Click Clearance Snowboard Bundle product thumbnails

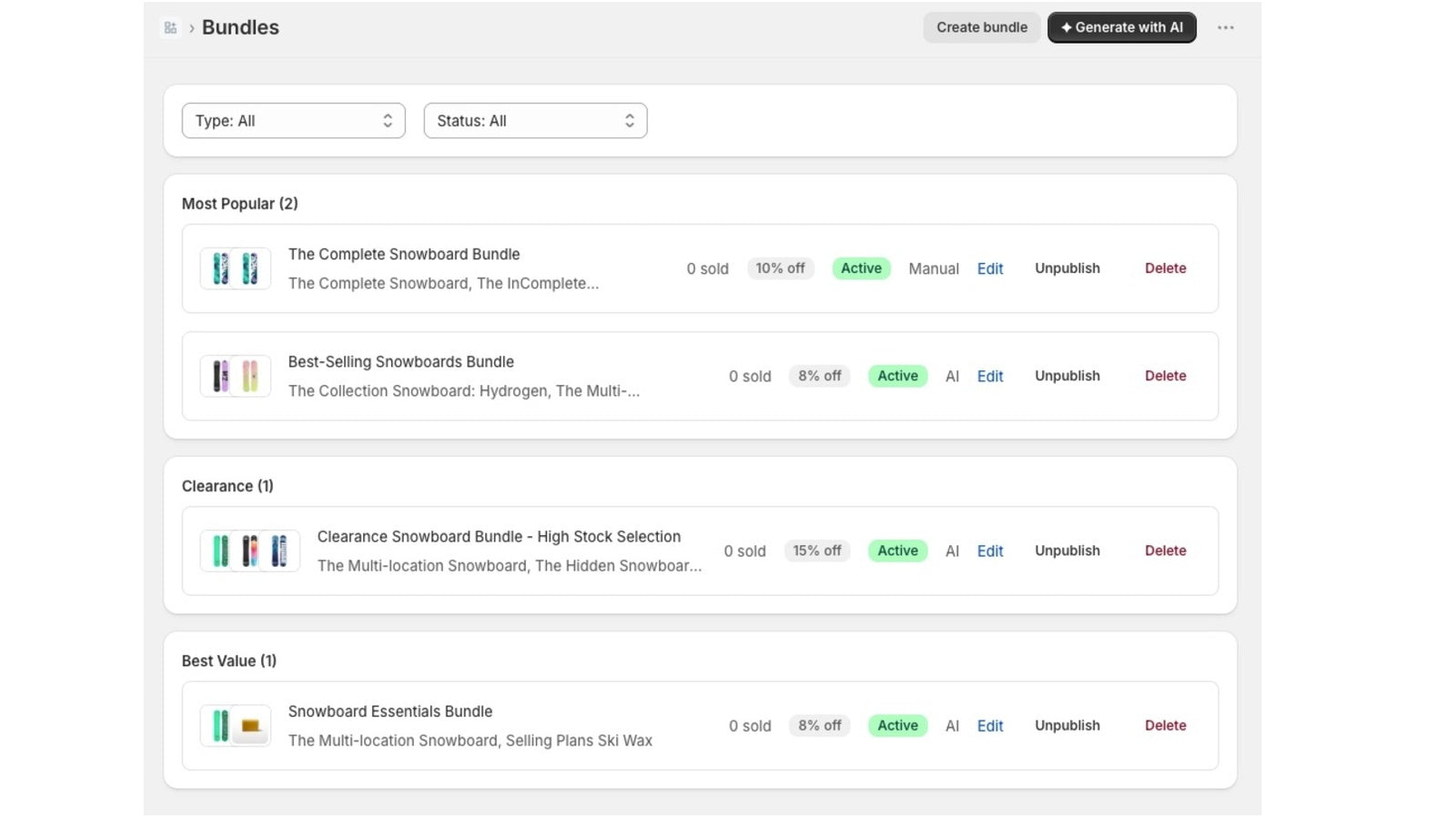click(250, 551)
